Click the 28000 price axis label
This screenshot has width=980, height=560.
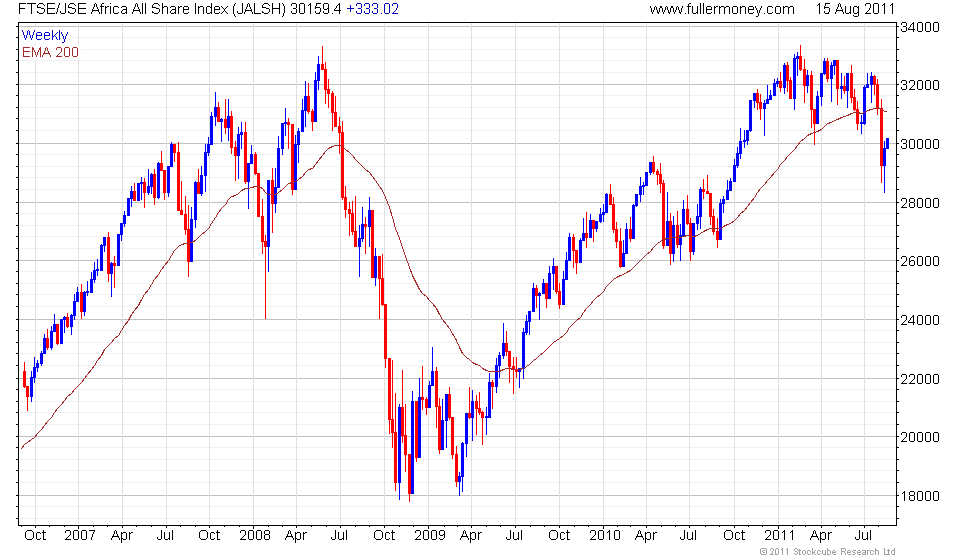[x=919, y=202]
